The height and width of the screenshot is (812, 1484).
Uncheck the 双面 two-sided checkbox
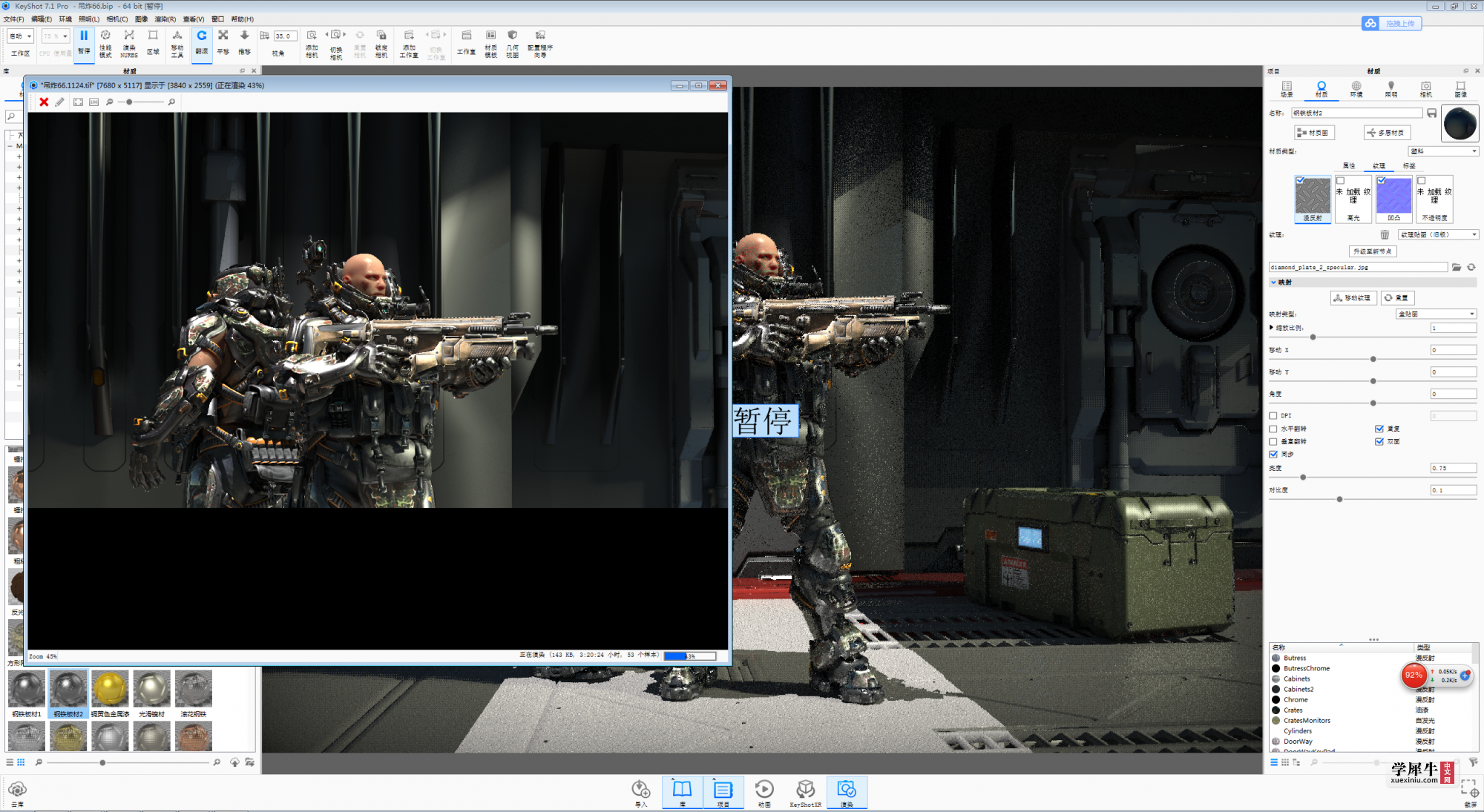(1379, 441)
